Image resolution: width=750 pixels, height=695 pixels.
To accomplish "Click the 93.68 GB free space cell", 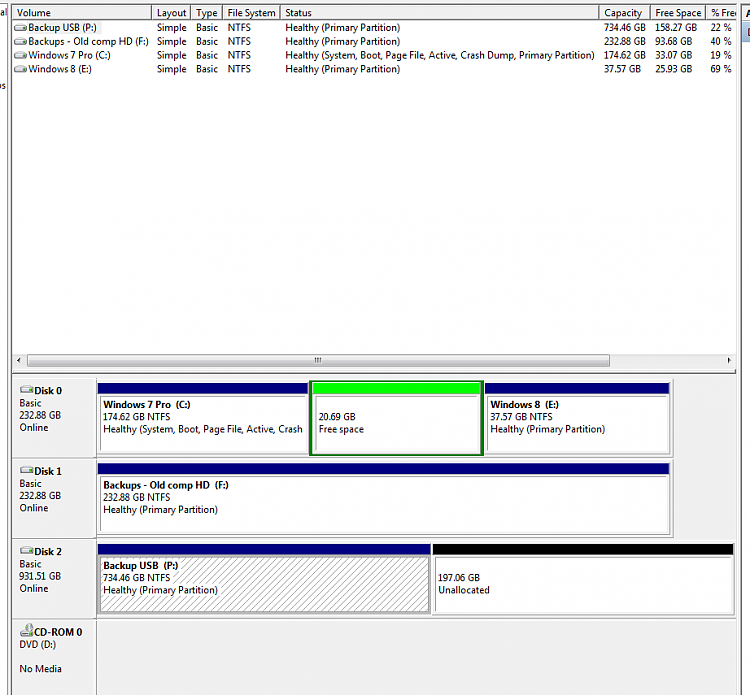I will 673,42.
